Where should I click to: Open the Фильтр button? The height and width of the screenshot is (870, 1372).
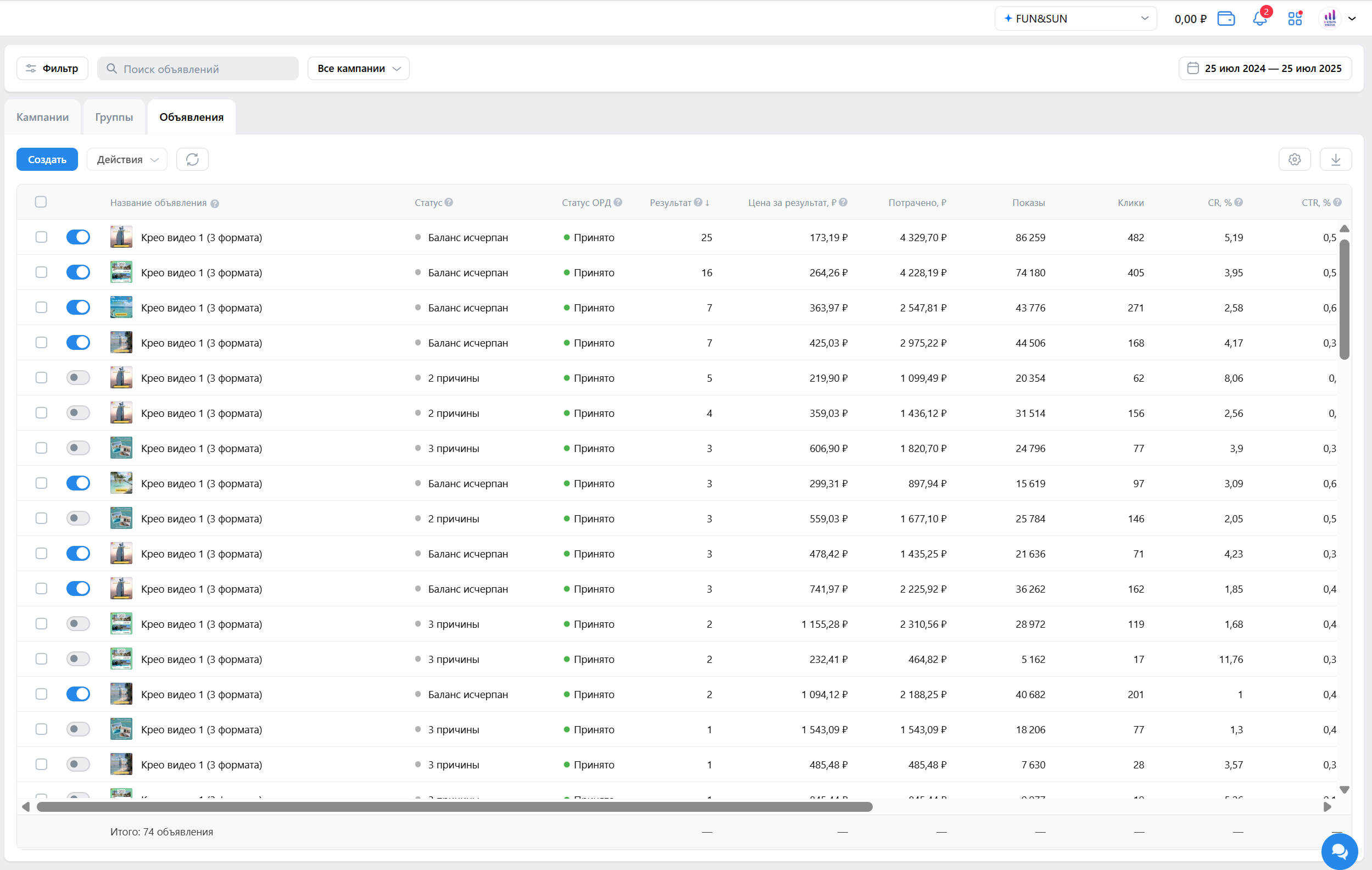52,68
